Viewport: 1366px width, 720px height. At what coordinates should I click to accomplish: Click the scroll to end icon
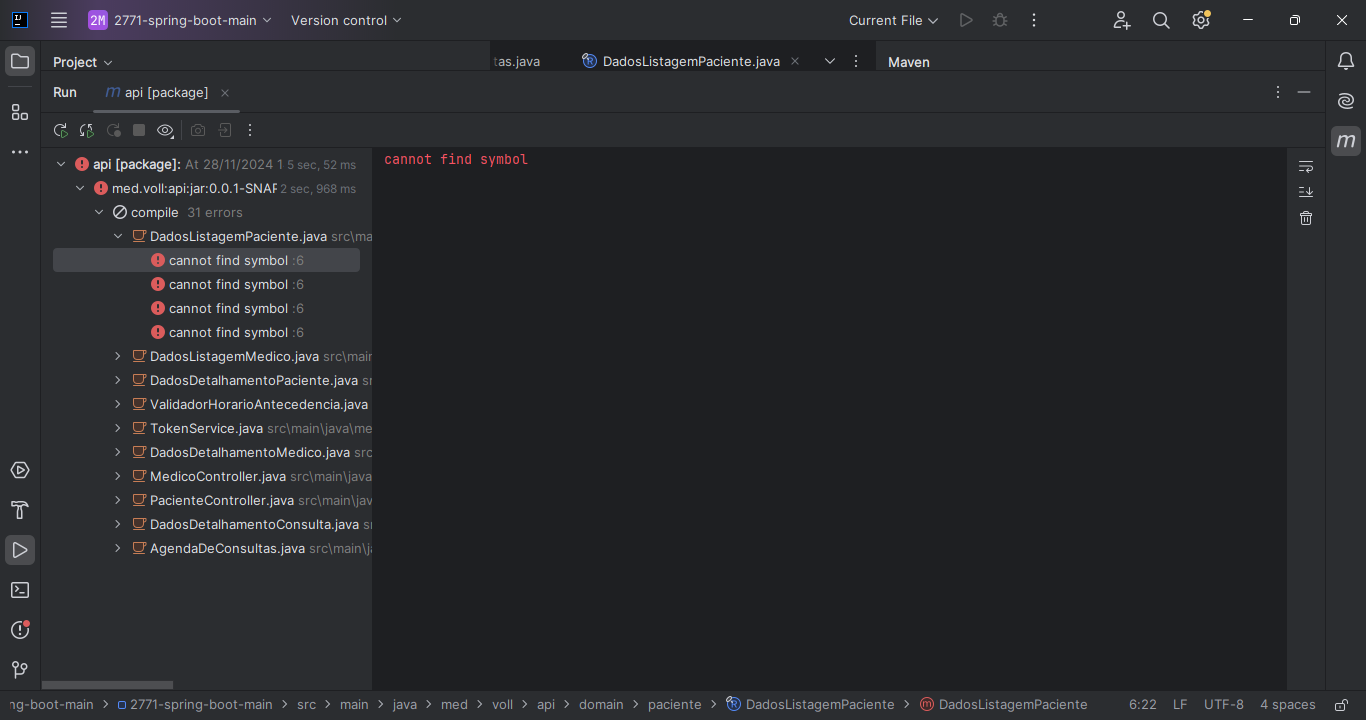click(x=1306, y=192)
